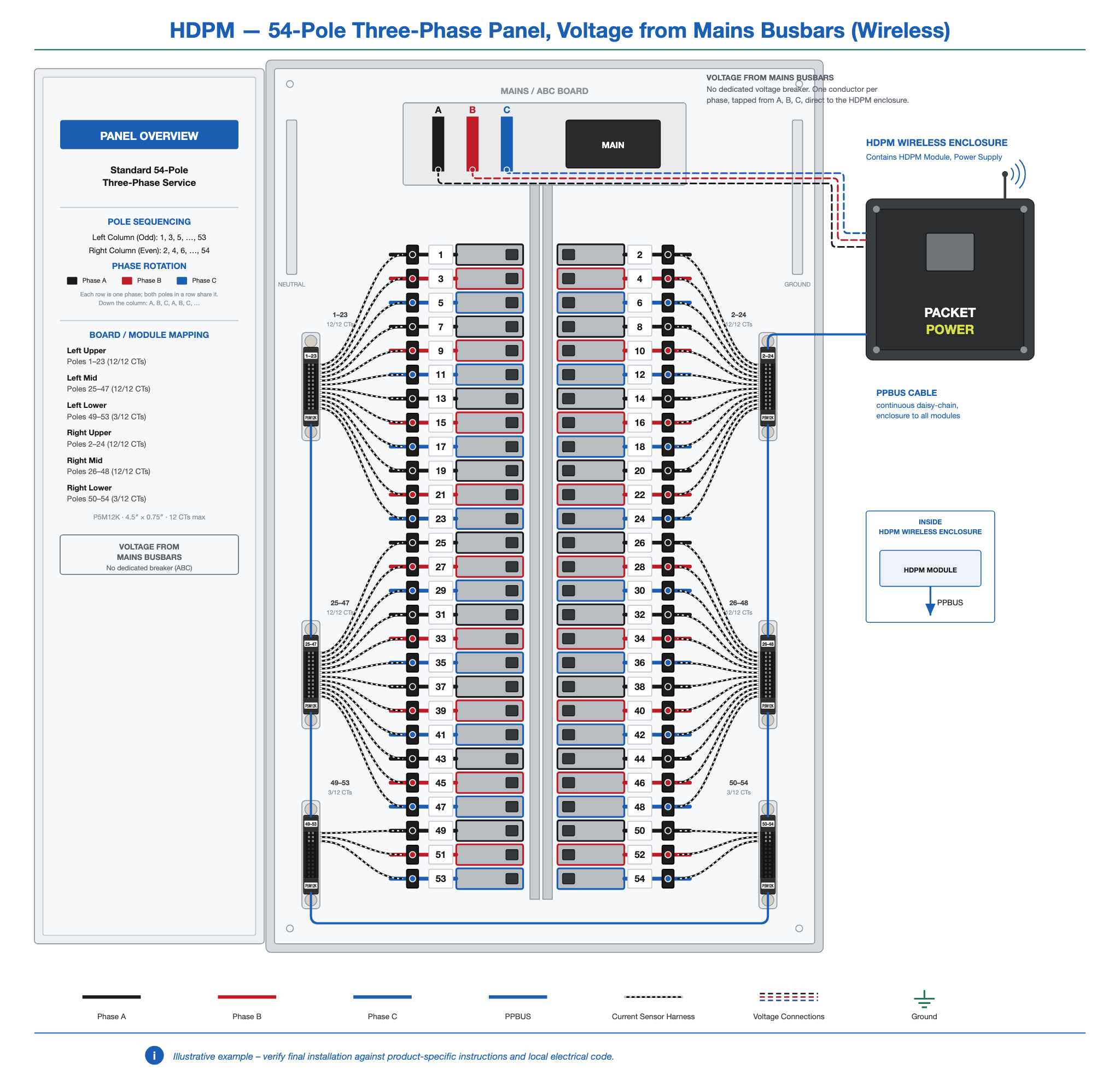The image size is (1120, 1081).
Task: Click the illustrative example disclaimer text
Action: tap(393, 1056)
